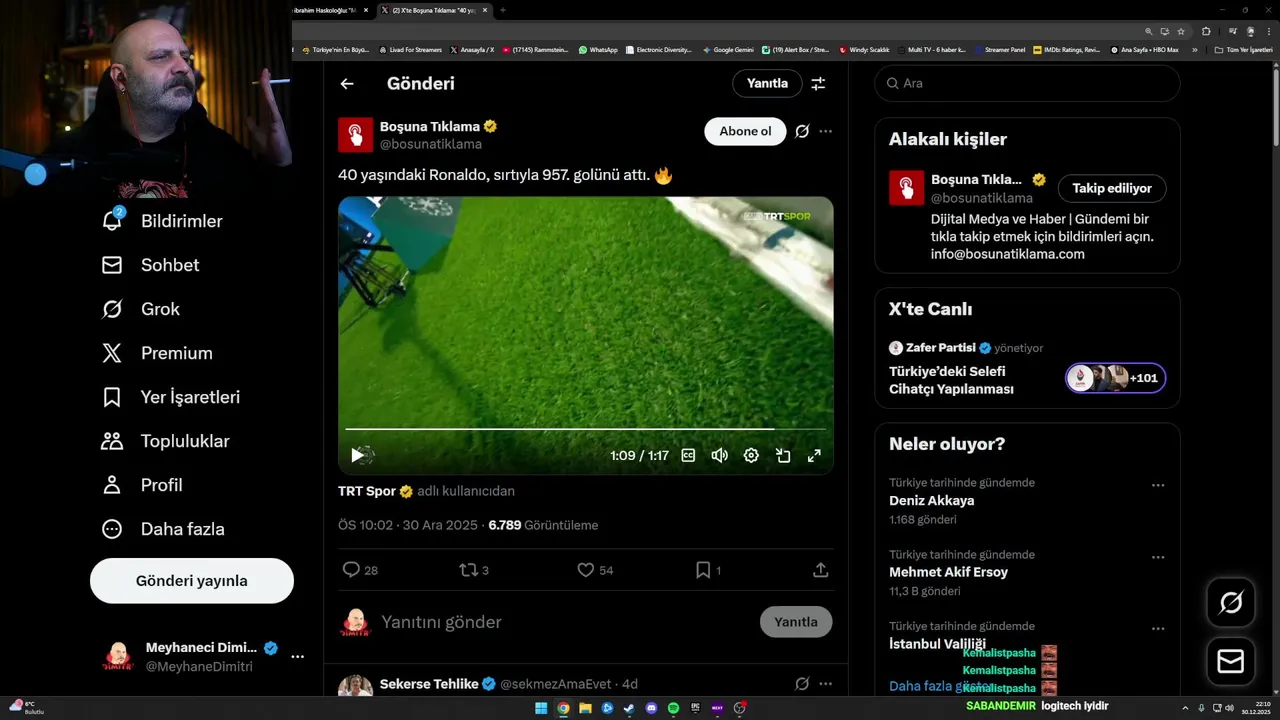The height and width of the screenshot is (720, 1280).
Task: Open Türkiye'deki Selefi Cihatçı Yapılanması live
Action: click(951, 380)
